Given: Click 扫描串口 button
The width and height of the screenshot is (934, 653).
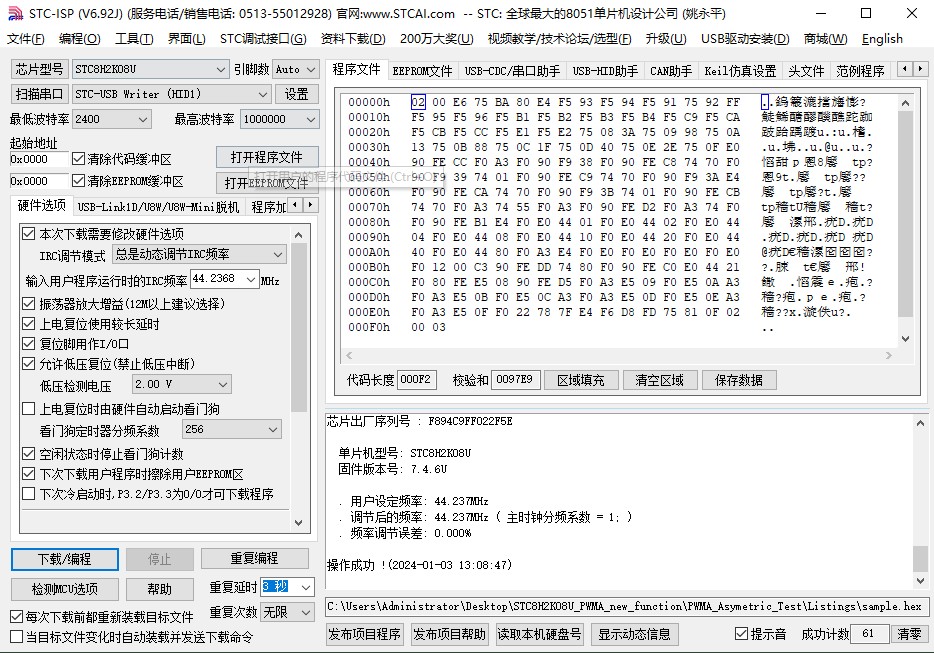Looking at the screenshot, I should point(39,94).
